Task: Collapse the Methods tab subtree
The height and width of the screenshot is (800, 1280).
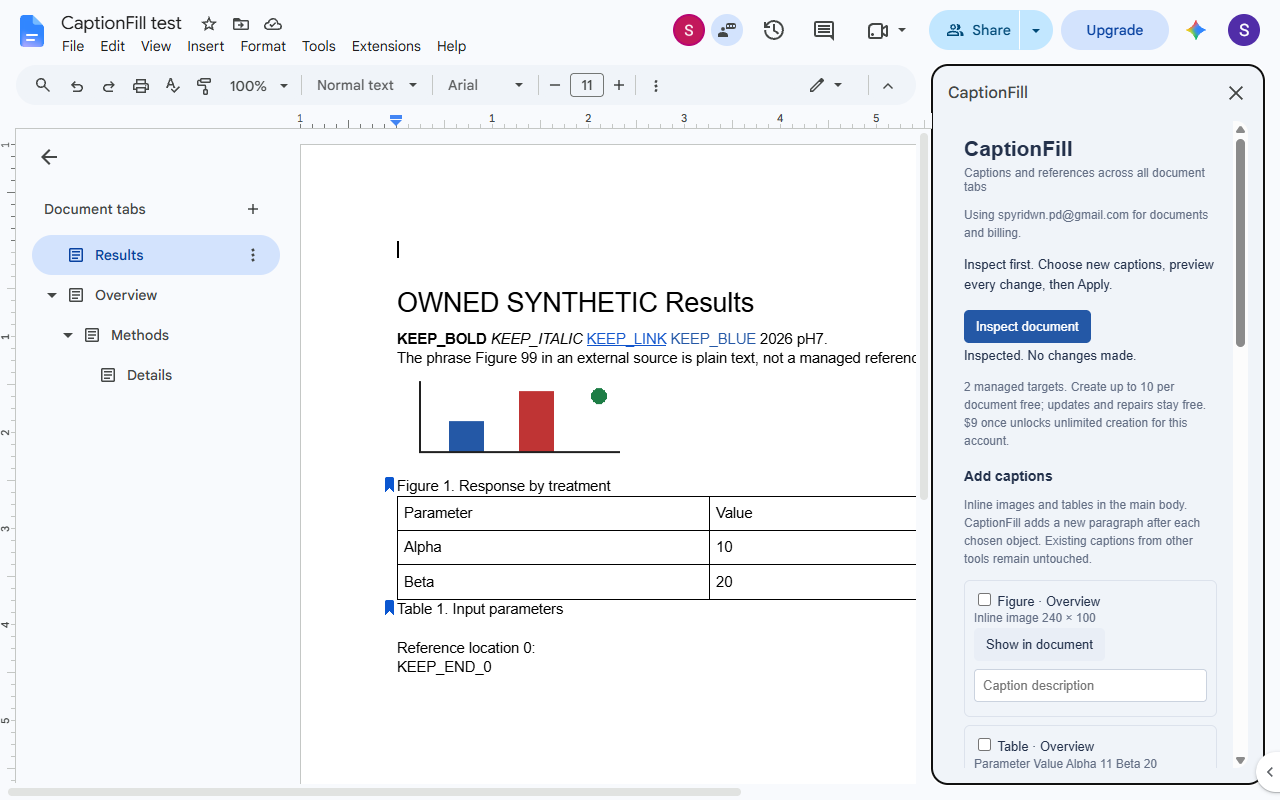Action: [x=68, y=335]
